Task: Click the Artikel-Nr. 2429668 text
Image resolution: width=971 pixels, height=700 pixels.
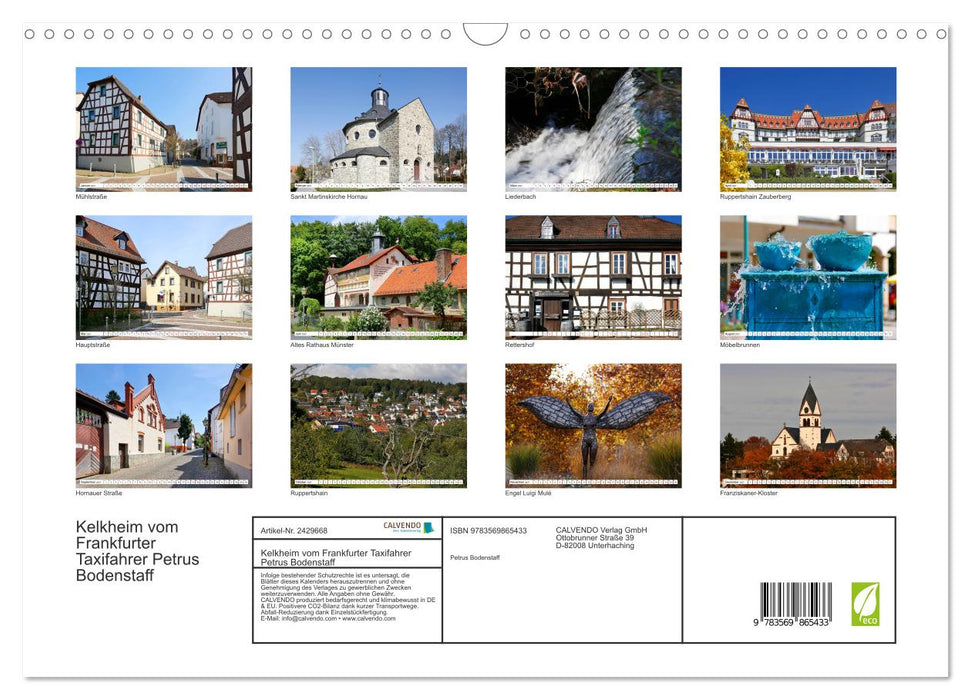Action: coord(294,531)
